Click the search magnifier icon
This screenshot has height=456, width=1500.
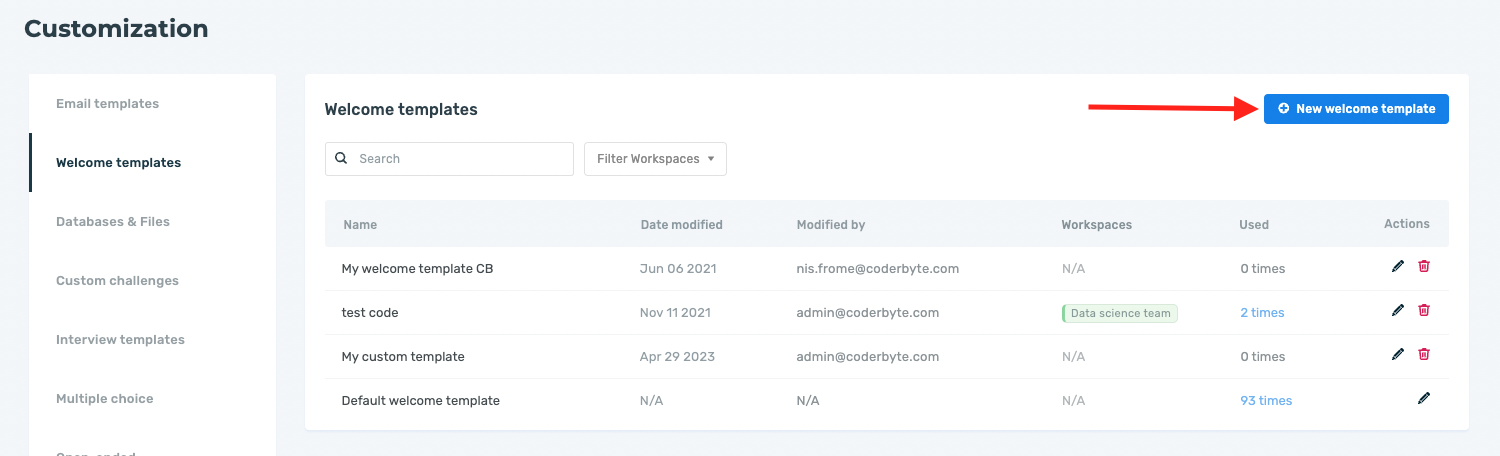pyautogui.click(x=341, y=158)
